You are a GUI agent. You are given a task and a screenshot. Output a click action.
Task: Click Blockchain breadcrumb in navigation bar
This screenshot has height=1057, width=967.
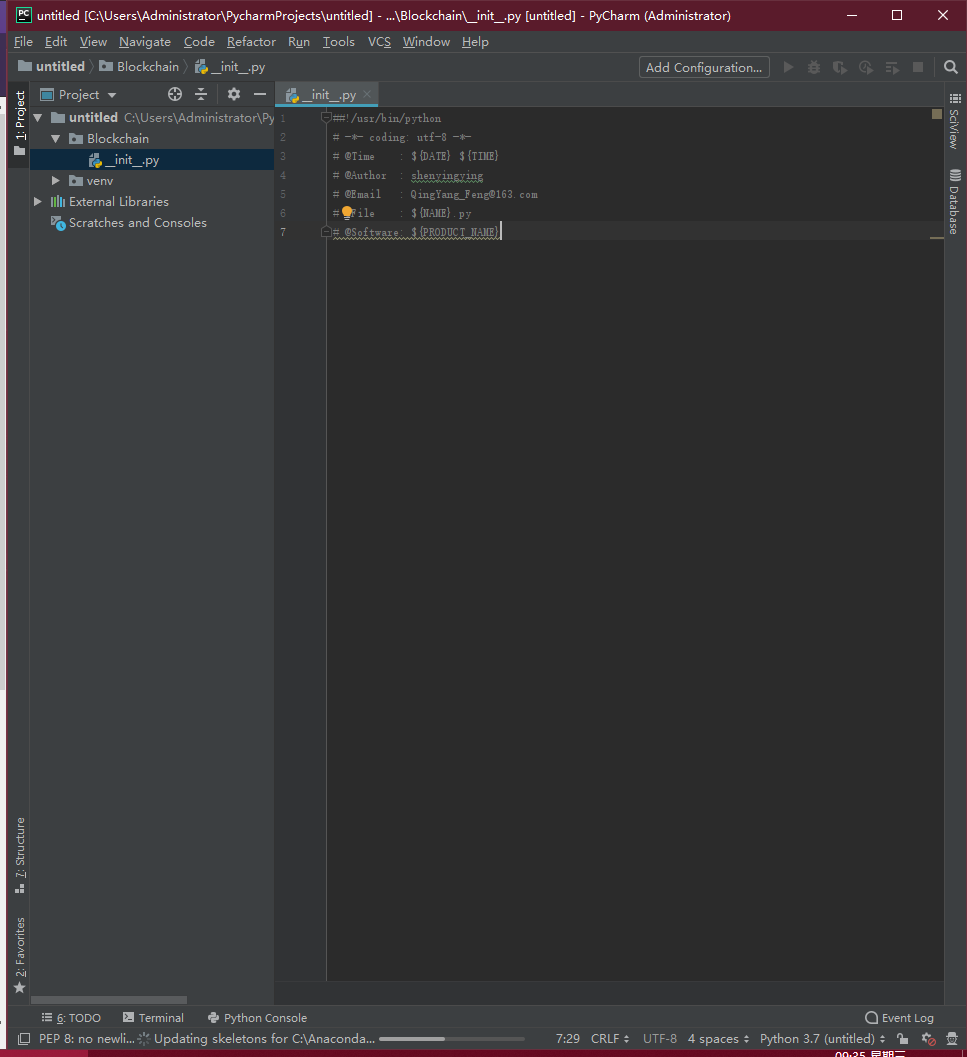point(139,67)
